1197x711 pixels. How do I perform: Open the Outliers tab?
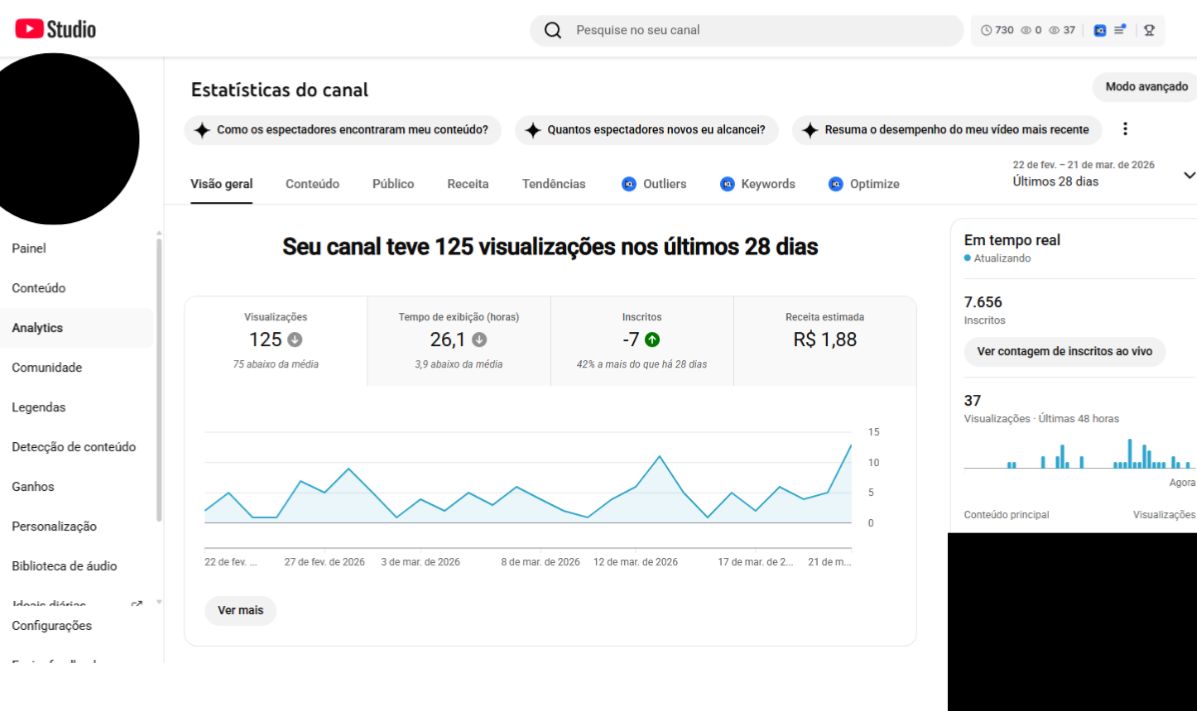(x=654, y=184)
